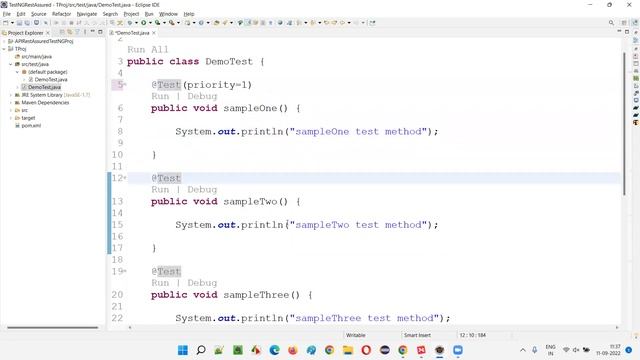Image resolution: width=640 pixels, height=360 pixels.
Task: Click Debug above sampleOne method
Action: pyautogui.click(x=202, y=96)
